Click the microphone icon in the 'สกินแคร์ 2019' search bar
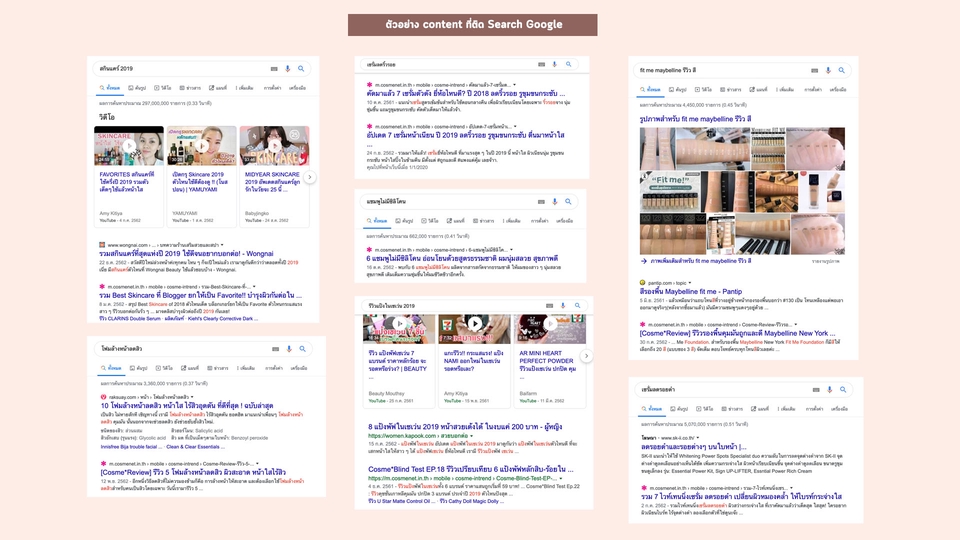 [x=288, y=69]
